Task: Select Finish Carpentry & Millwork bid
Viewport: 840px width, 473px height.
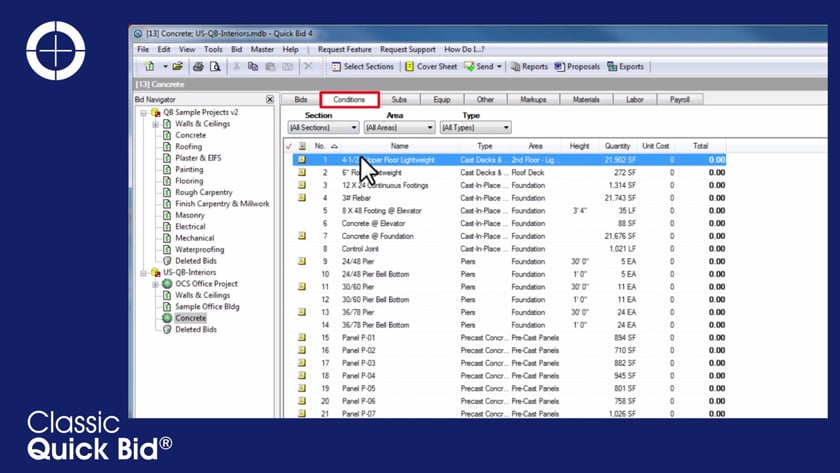Action: (222, 204)
